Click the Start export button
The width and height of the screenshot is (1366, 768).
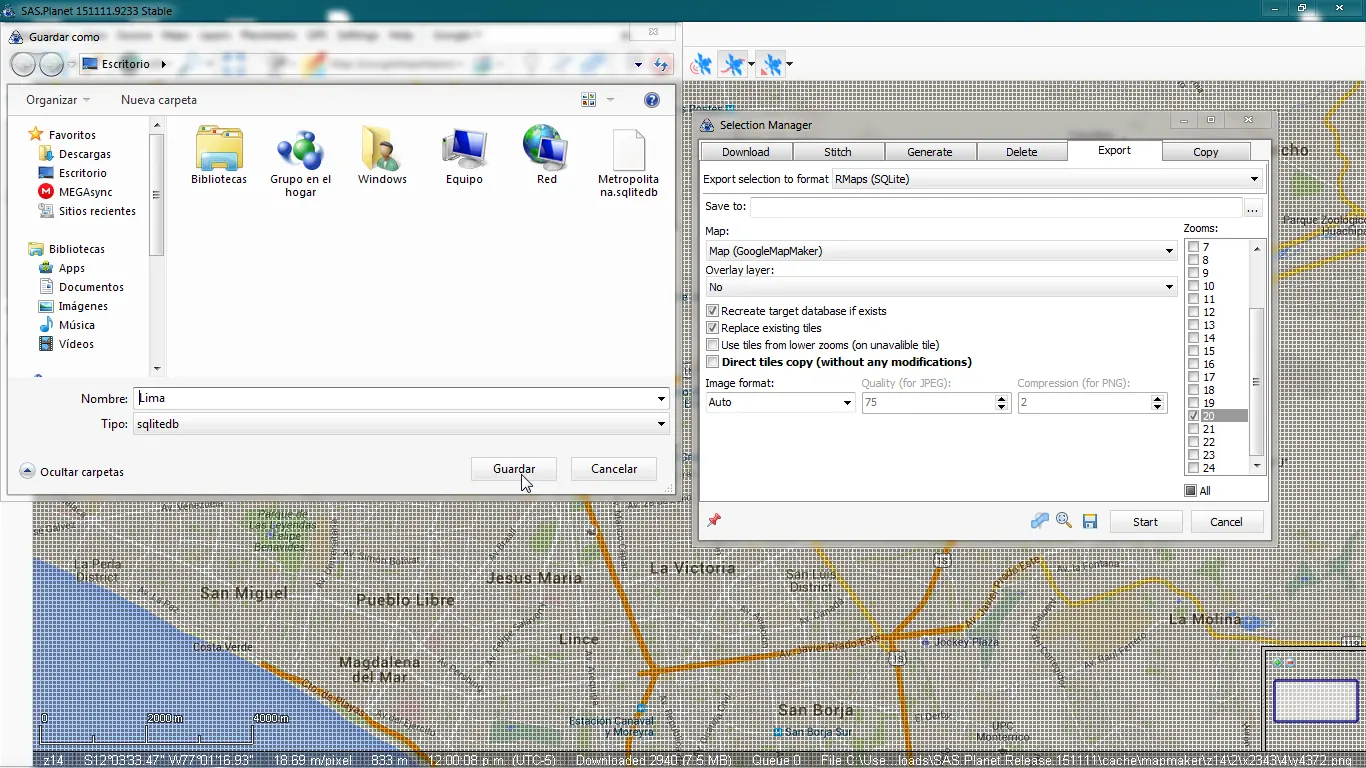click(x=1145, y=522)
